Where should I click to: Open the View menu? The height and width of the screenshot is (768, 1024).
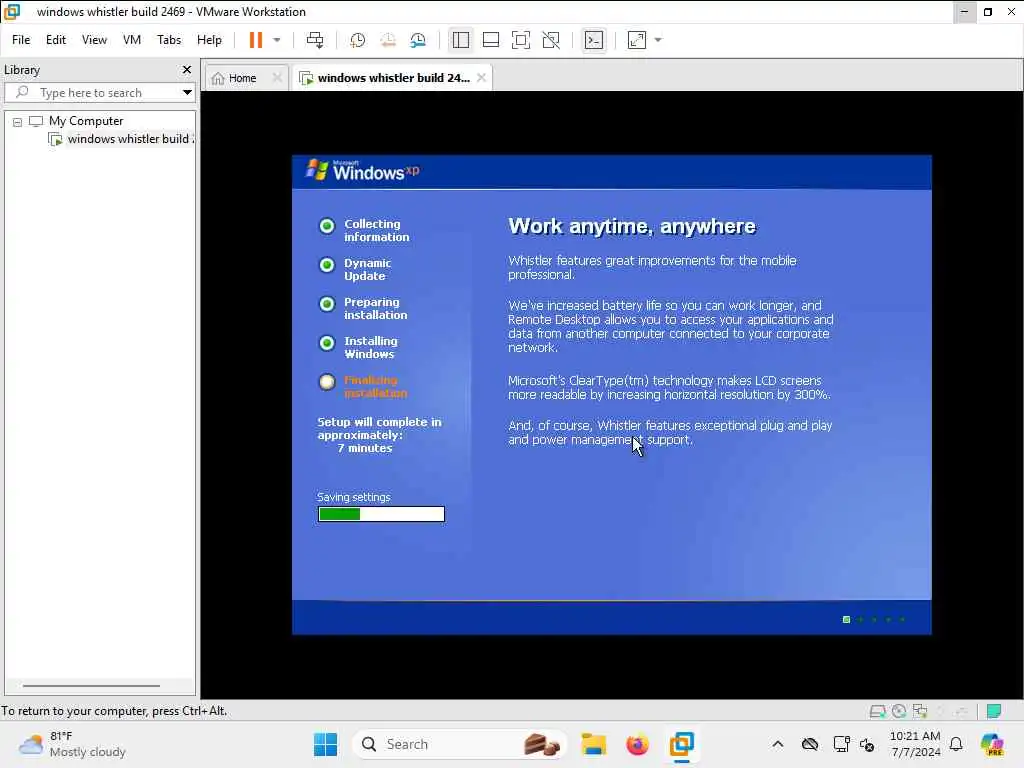(94, 40)
